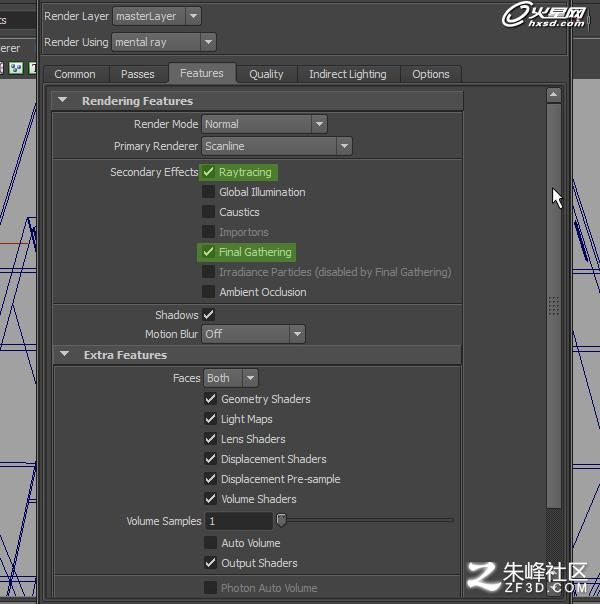
Task: Click the Volume Samples value field
Action: (x=239, y=521)
